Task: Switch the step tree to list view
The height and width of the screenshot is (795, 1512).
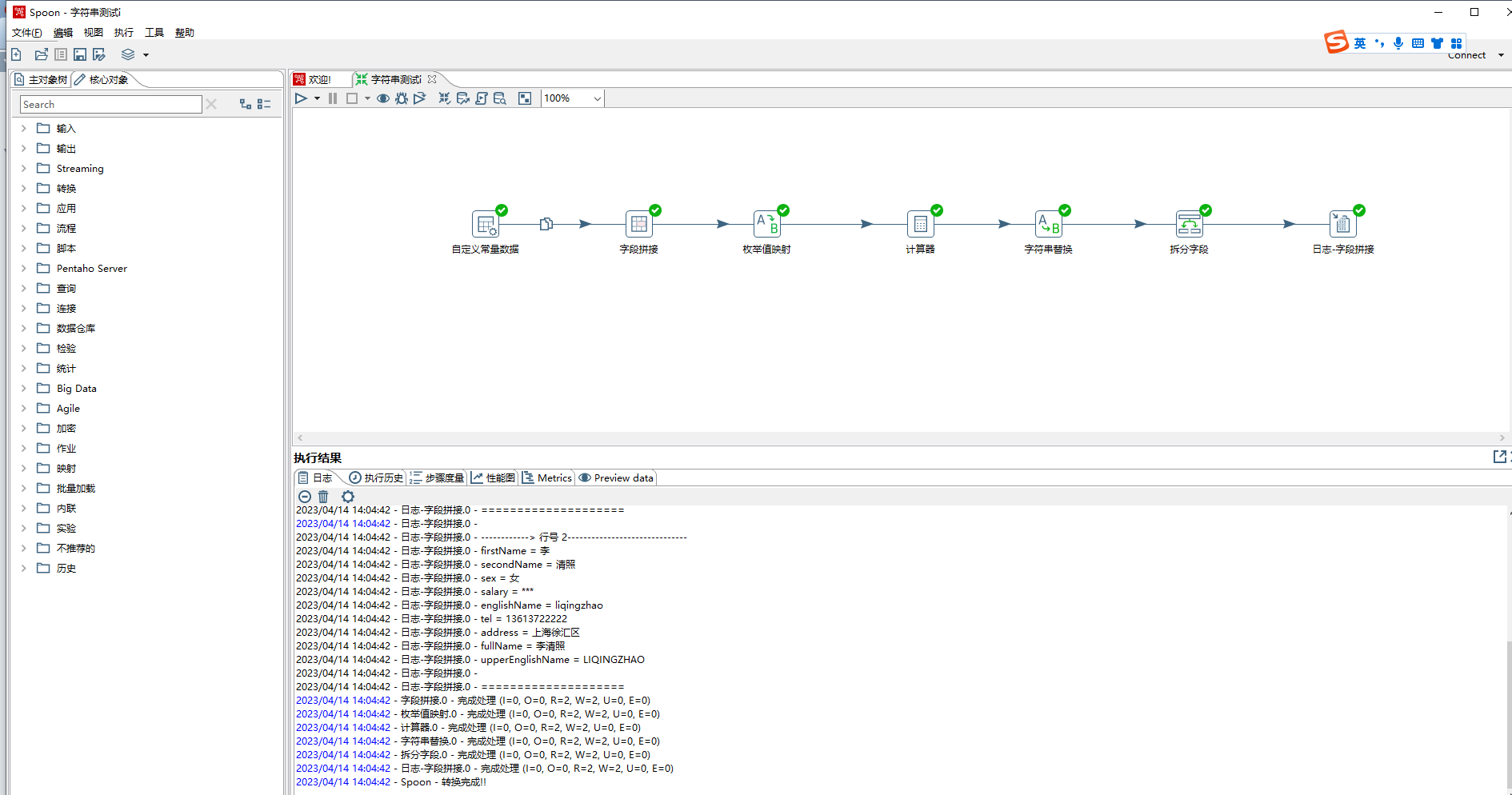Action: (x=264, y=104)
